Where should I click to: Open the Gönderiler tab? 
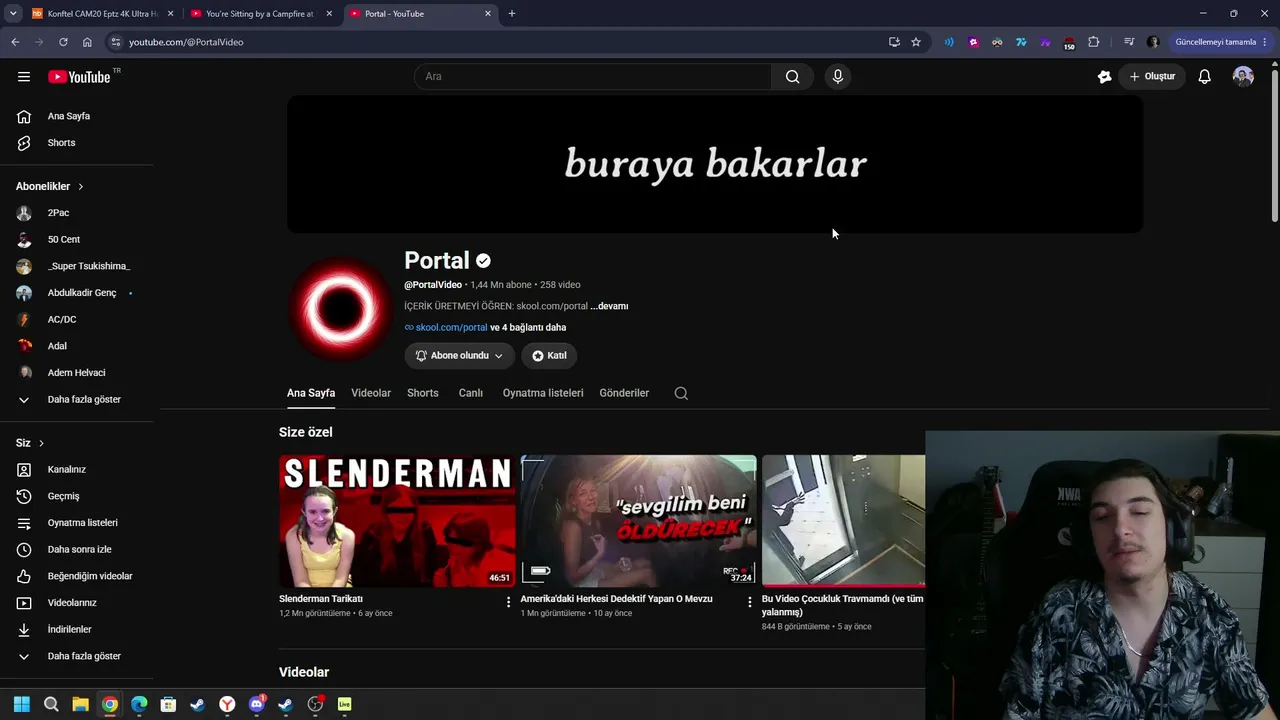pos(624,393)
